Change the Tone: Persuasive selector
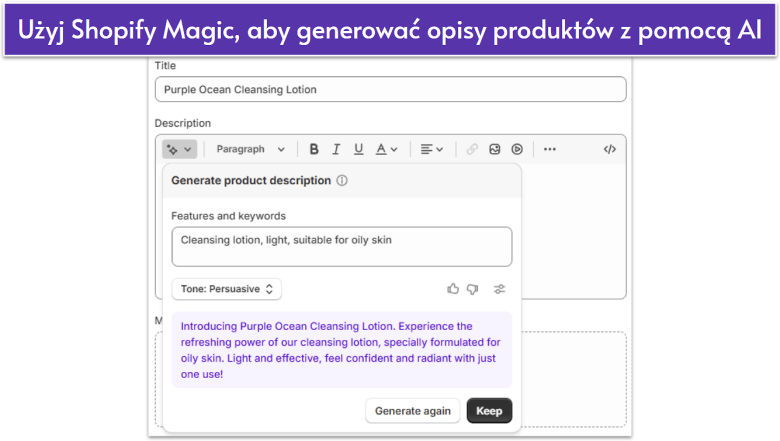This screenshot has width=780, height=441. [227, 289]
